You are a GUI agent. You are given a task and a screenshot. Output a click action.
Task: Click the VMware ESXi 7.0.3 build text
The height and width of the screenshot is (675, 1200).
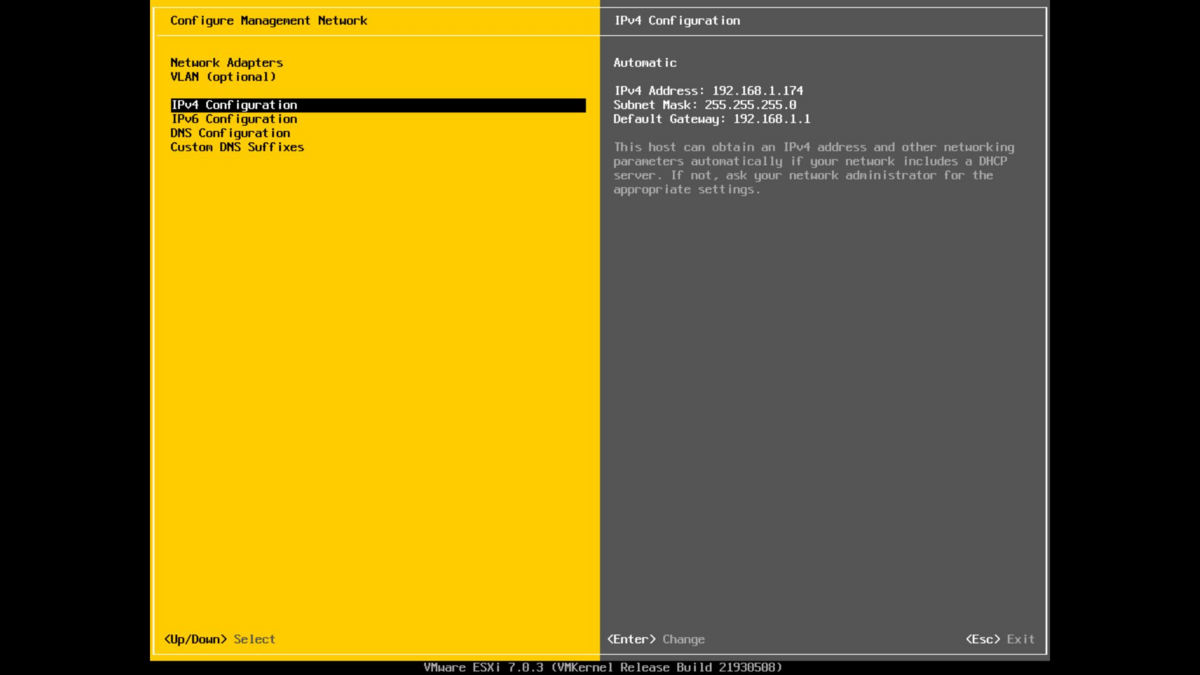(x=603, y=667)
